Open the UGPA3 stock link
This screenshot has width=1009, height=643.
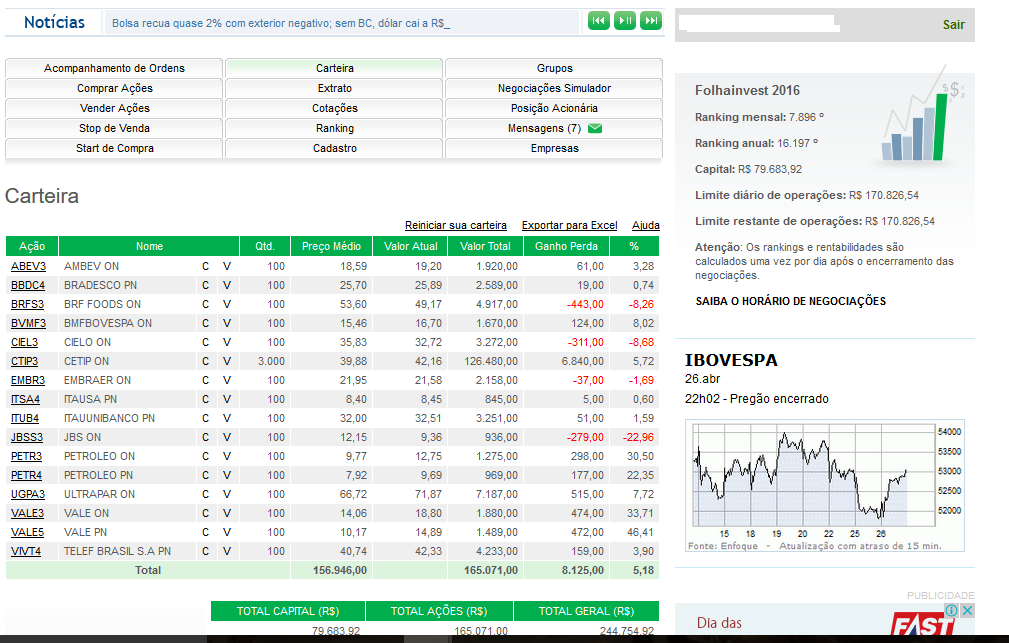[x=28, y=494]
